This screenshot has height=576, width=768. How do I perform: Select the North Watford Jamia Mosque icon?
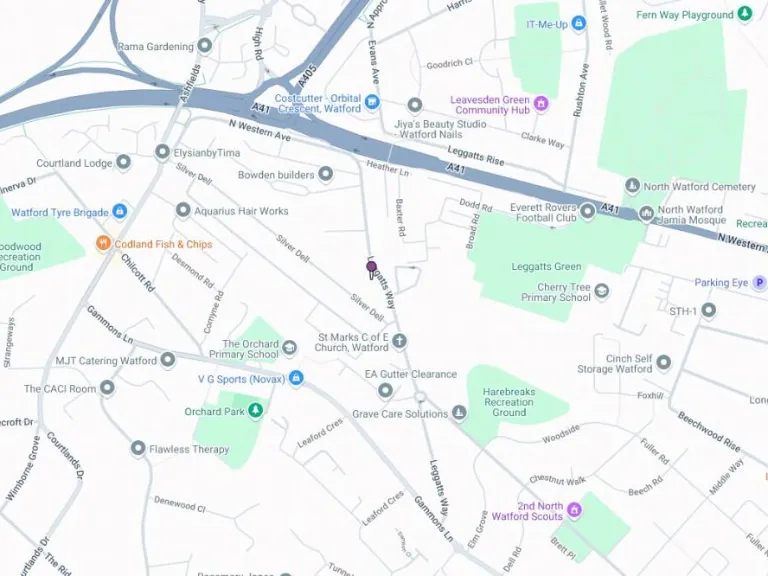point(647,213)
